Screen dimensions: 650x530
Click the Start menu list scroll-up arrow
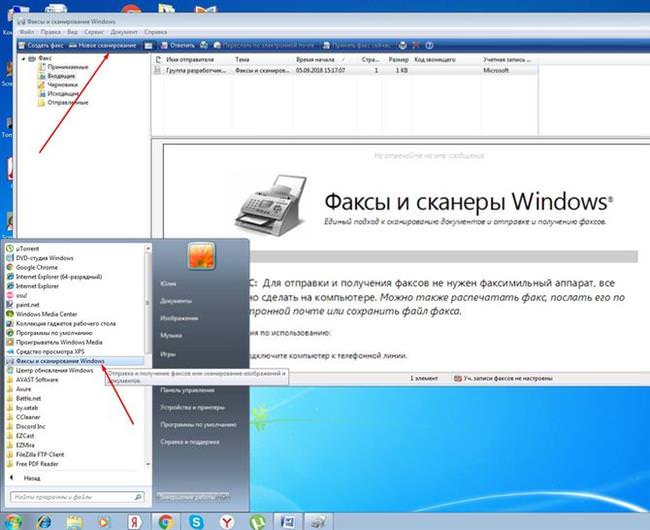pyautogui.click(x=148, y=248)
